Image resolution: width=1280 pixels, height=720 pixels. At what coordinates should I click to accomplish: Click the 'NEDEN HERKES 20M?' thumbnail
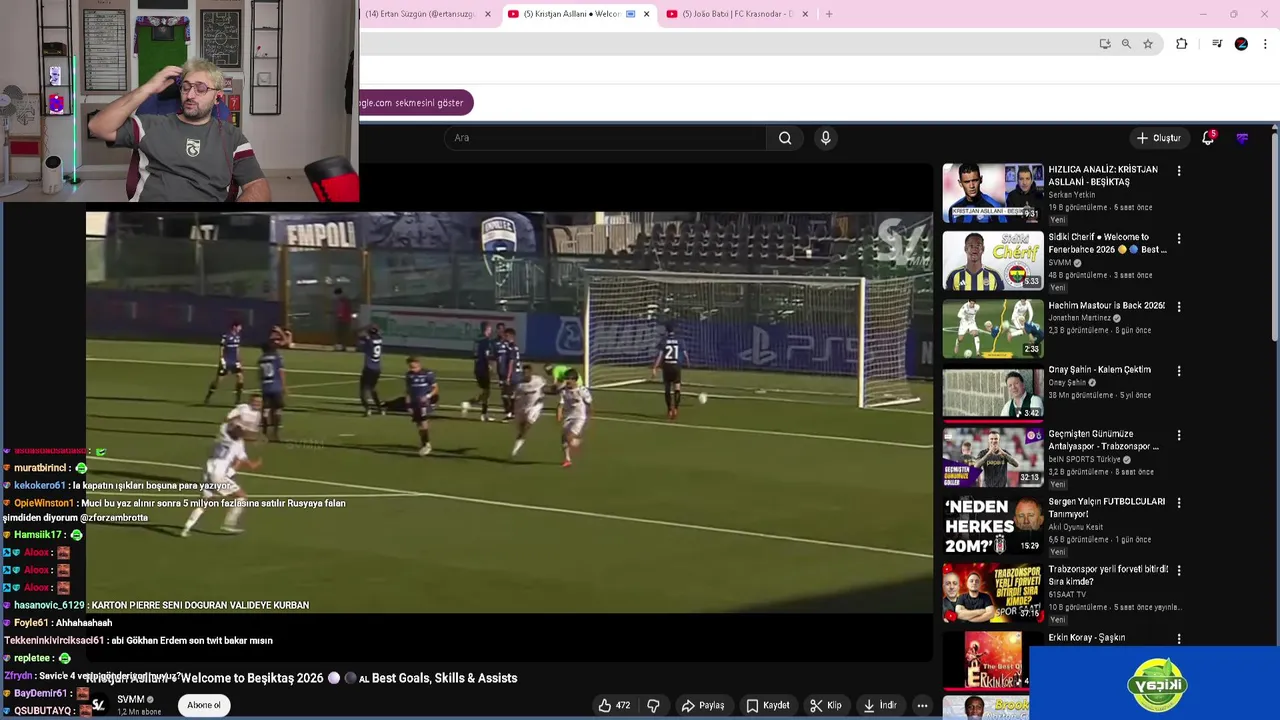993,526
